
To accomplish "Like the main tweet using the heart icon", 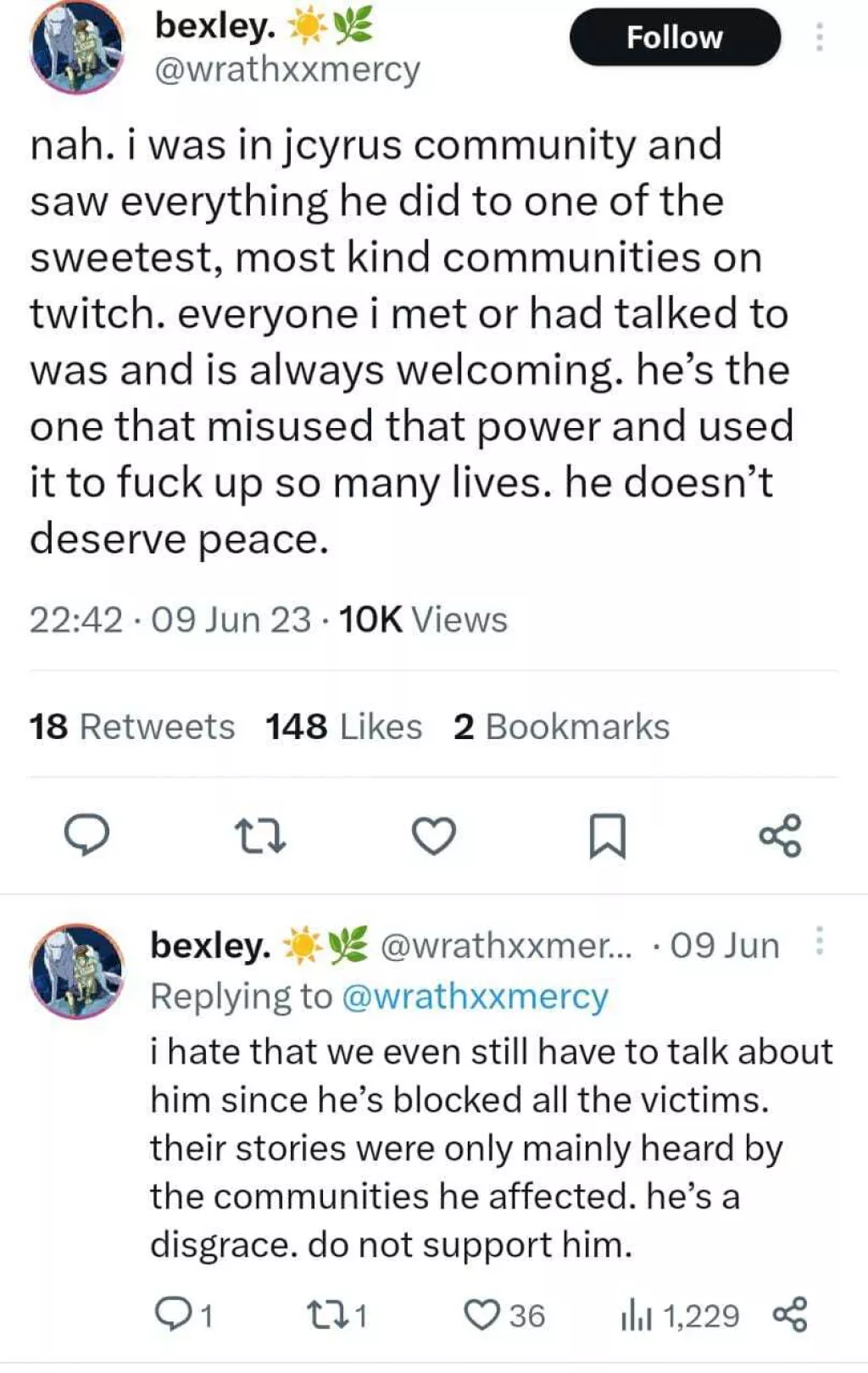I will click(434, 837).
